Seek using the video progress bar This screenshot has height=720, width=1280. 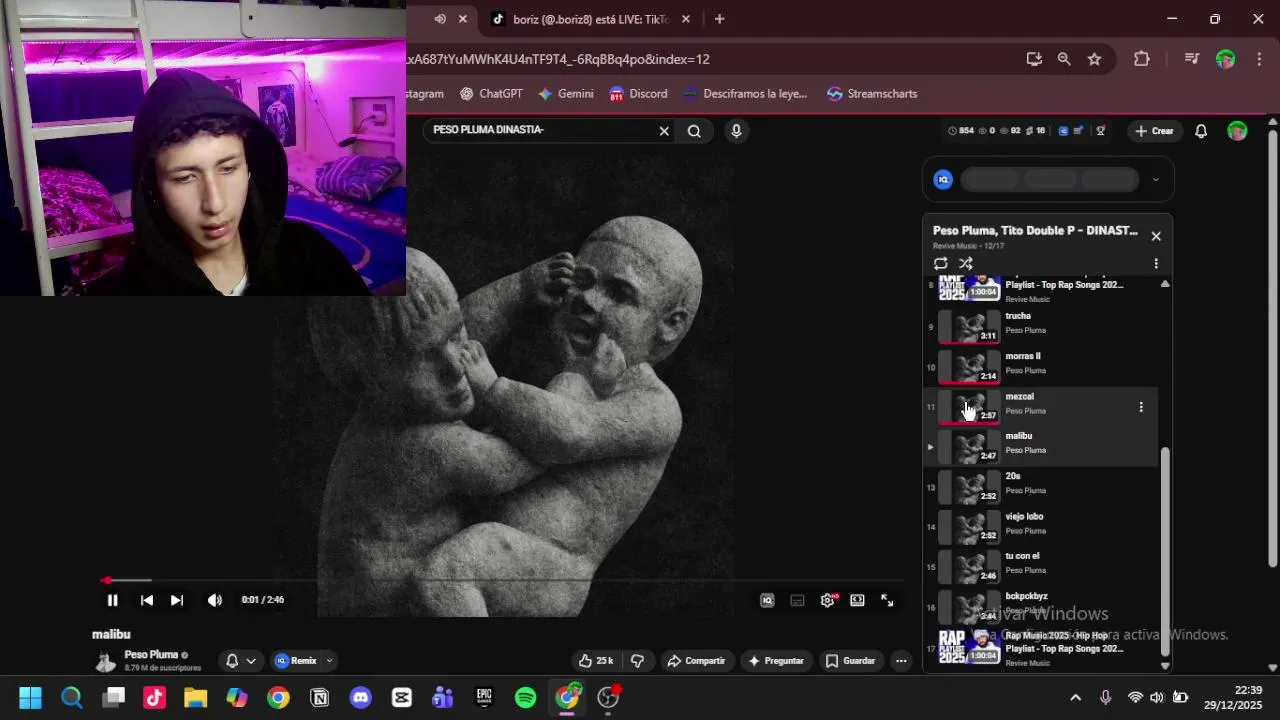coord(504,580)
